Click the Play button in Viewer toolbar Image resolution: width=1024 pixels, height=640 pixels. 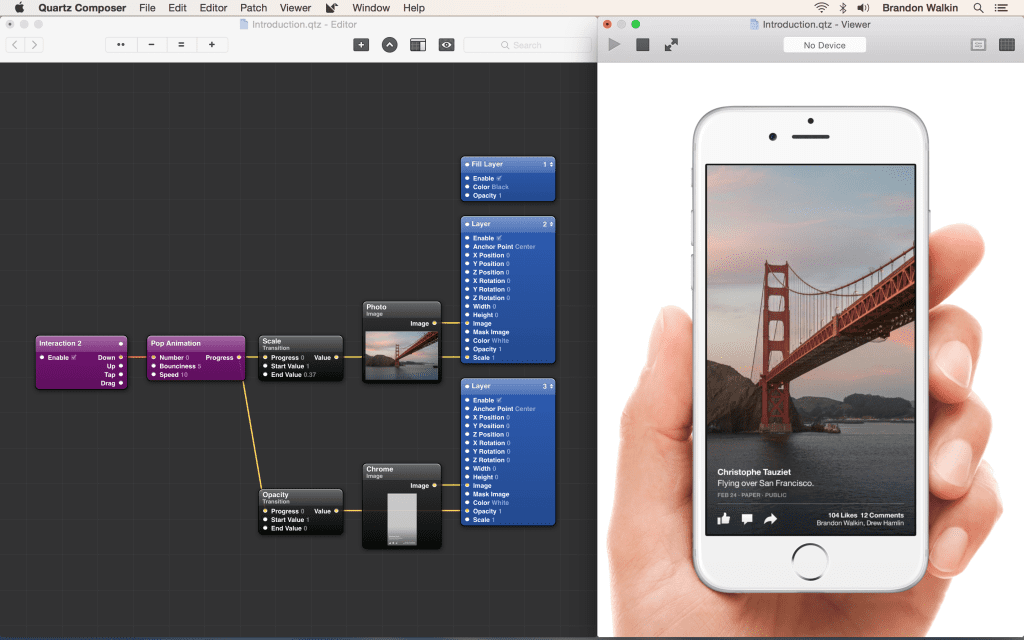pos(614,44)
